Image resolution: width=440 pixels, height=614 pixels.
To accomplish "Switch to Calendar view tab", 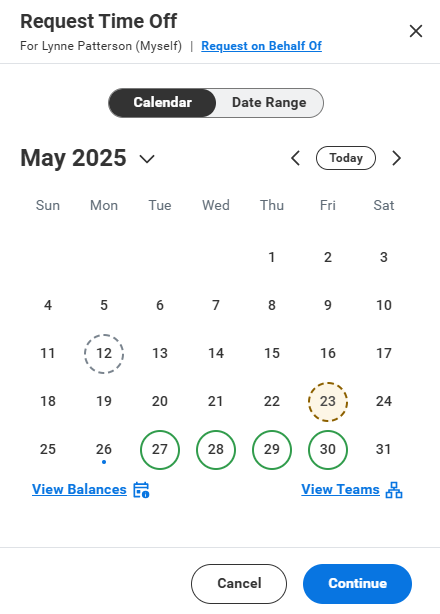I will pyautogui.click(x=162, y=103).
